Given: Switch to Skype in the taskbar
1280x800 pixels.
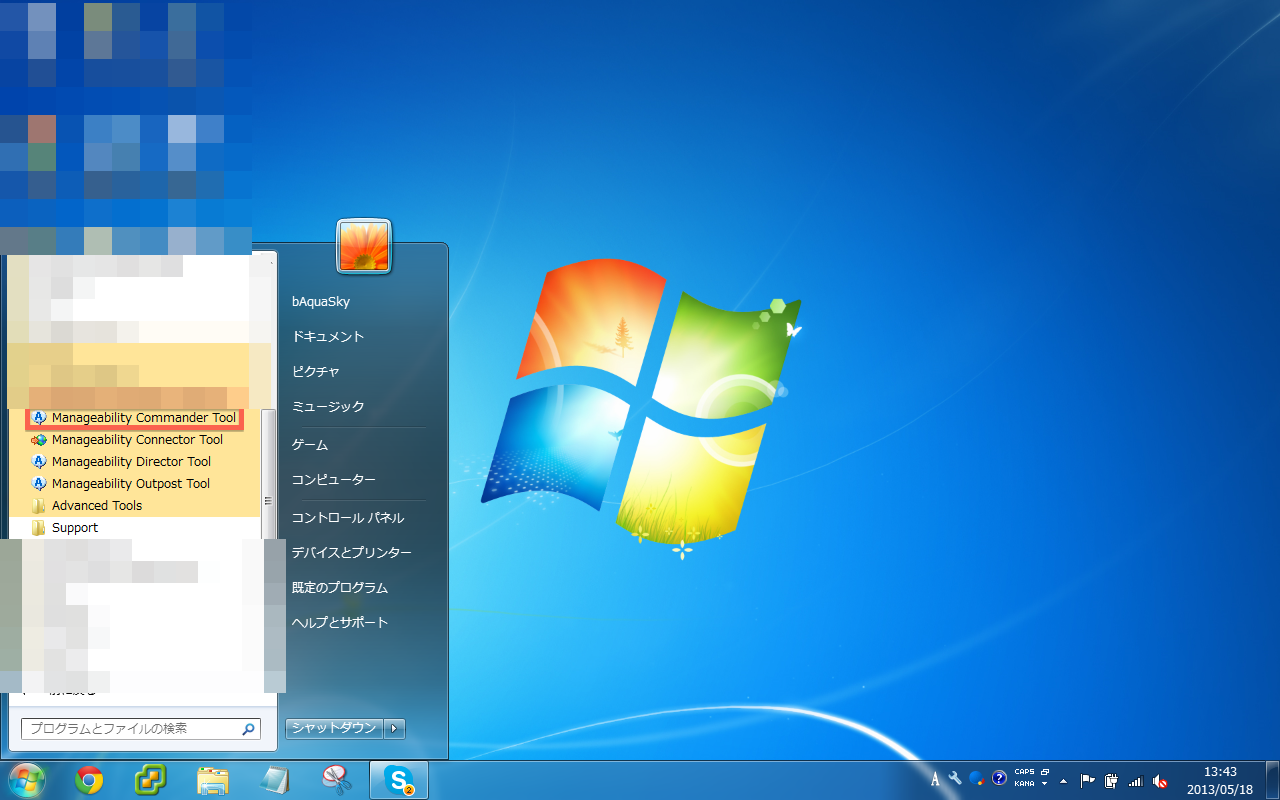Looking at the screenshot, I should tap(399, 780).
